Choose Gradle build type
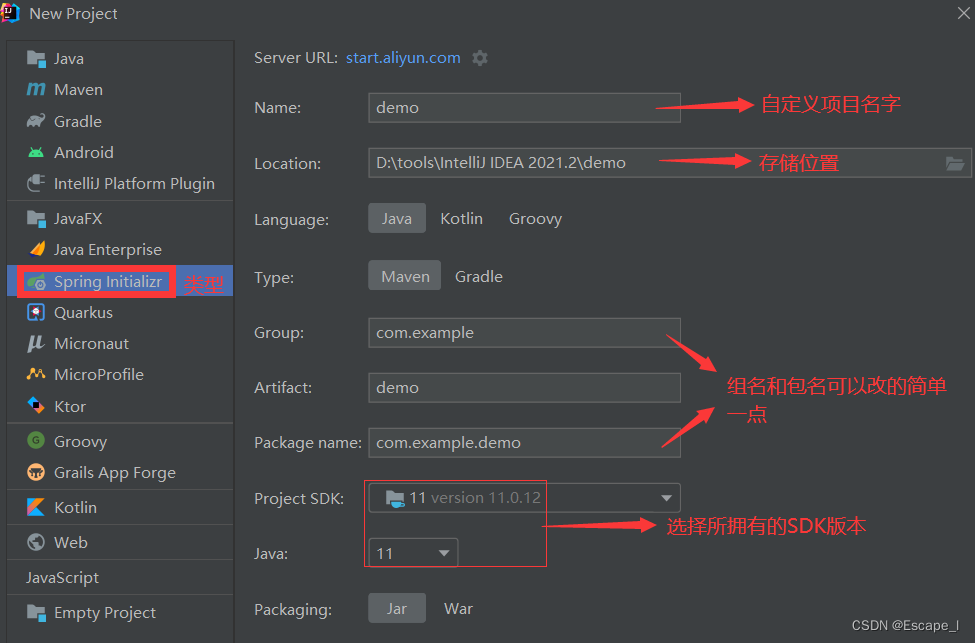975x643 pixels. click(x=479, y=276)
